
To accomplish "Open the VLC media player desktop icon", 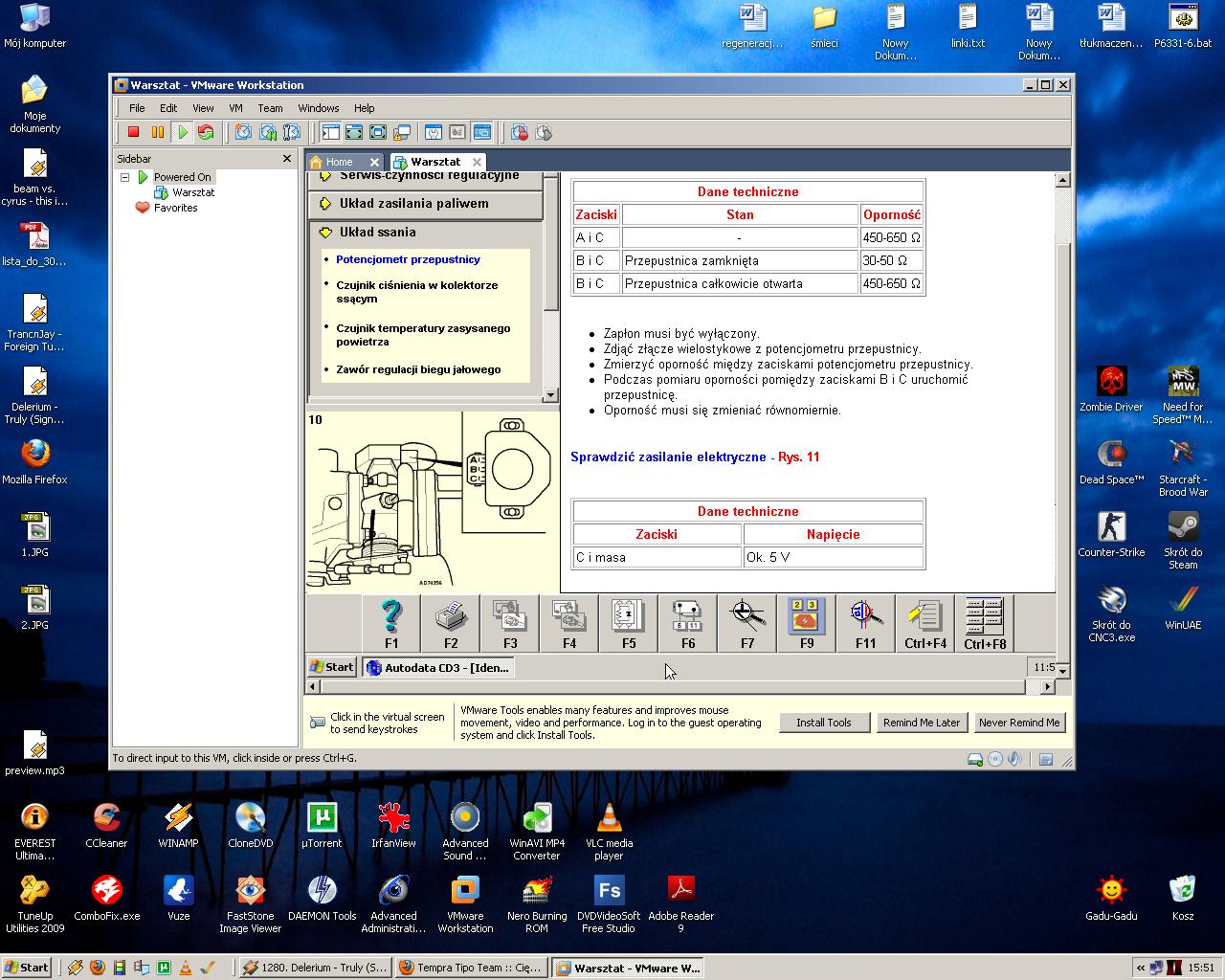I will [x=609, y=831].
